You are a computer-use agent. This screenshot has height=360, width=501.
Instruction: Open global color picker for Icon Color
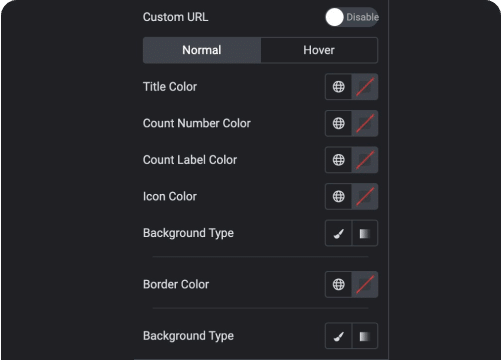coord(338,196)
